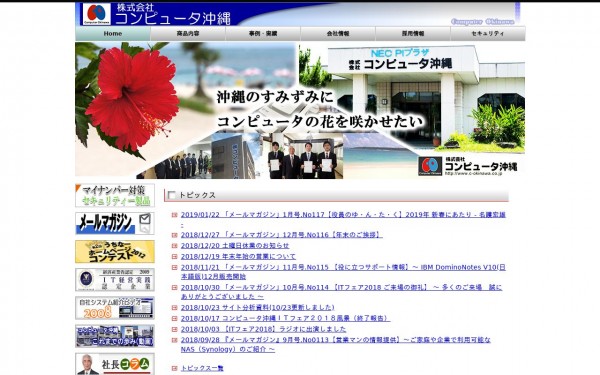Open the 2018/10/03 ラジオに出演しました link
Image resolution: width=600 pixels, height=375 pixels.
(x=264, y=329)
